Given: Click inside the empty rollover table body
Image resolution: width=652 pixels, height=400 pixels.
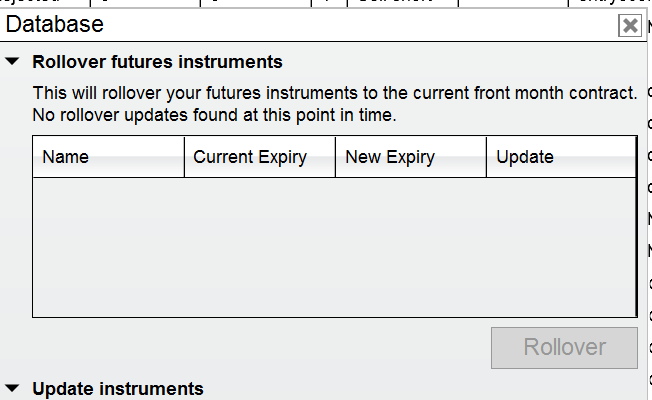Looking at the screenshot, I should 334,247.
